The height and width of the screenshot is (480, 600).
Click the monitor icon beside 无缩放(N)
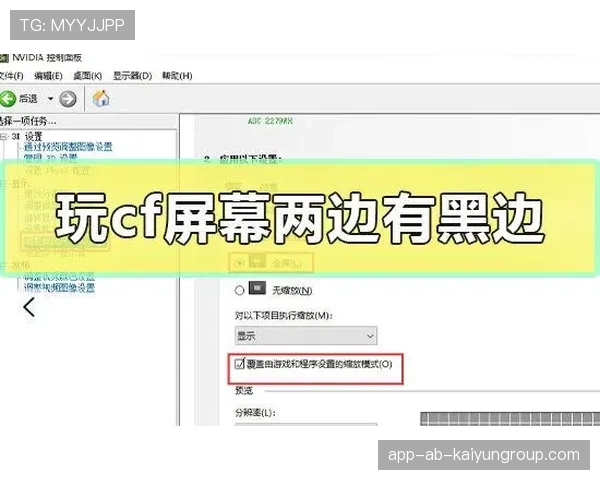pos(257,288)
